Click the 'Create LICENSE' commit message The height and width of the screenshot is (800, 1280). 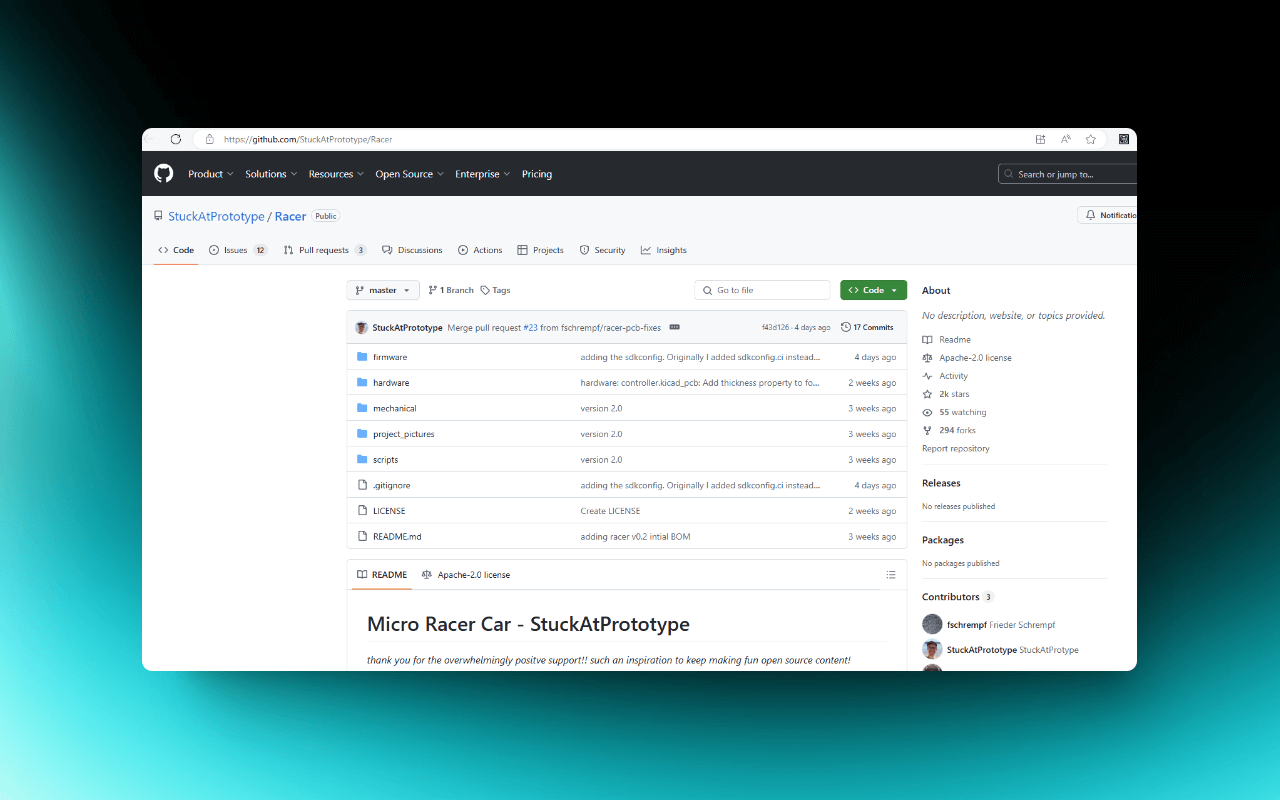[610, 511]
